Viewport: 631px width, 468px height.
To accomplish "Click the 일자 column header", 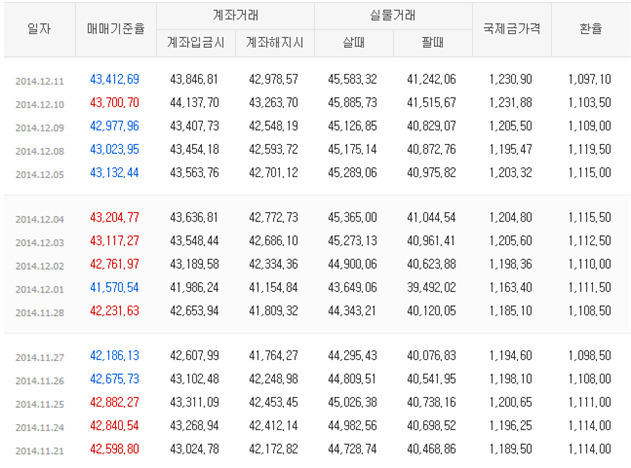I will [x=39, y=29].
